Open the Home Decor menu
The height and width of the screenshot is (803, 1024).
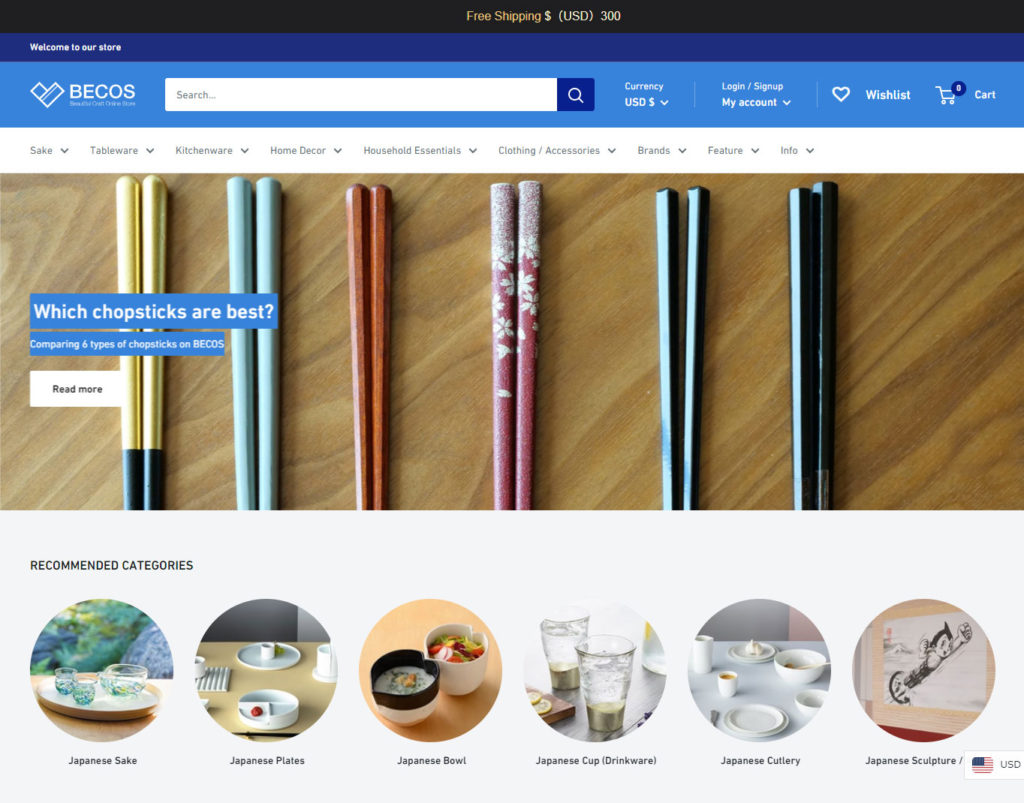tap(306, 151)
